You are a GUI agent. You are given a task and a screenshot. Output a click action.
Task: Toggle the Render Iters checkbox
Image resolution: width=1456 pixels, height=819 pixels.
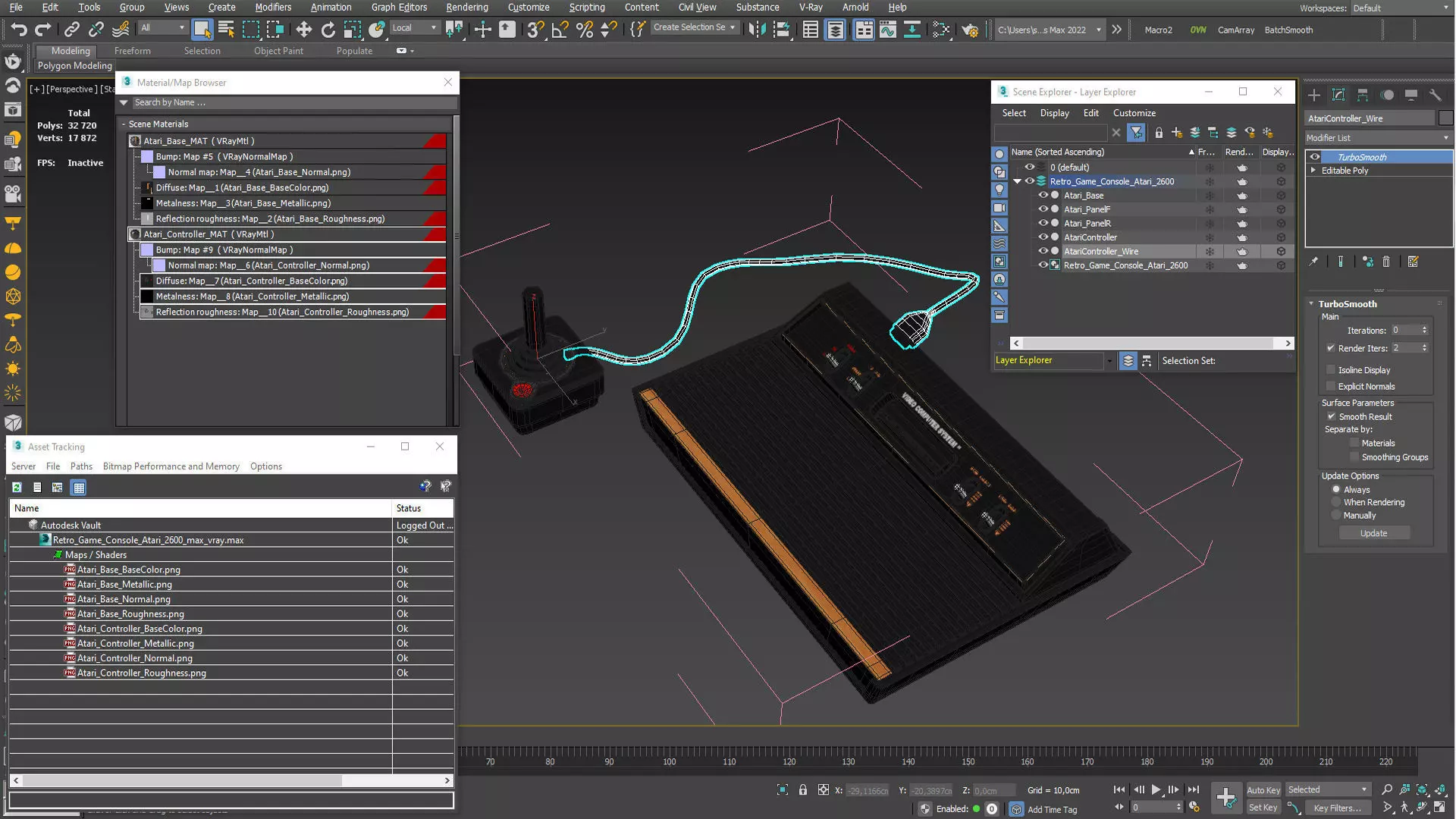point(1330,348)
